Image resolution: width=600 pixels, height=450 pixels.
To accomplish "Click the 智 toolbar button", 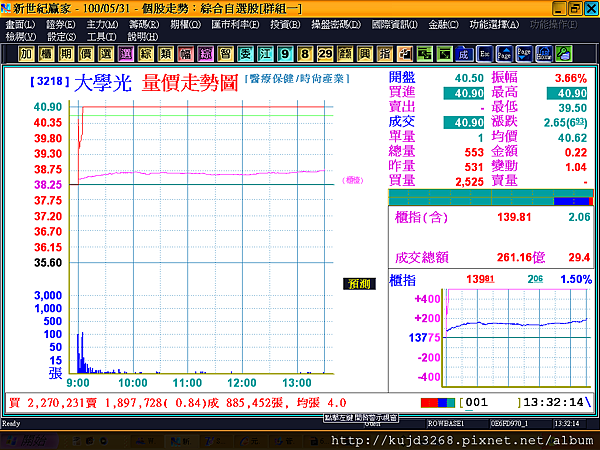I will coord(225,54).
